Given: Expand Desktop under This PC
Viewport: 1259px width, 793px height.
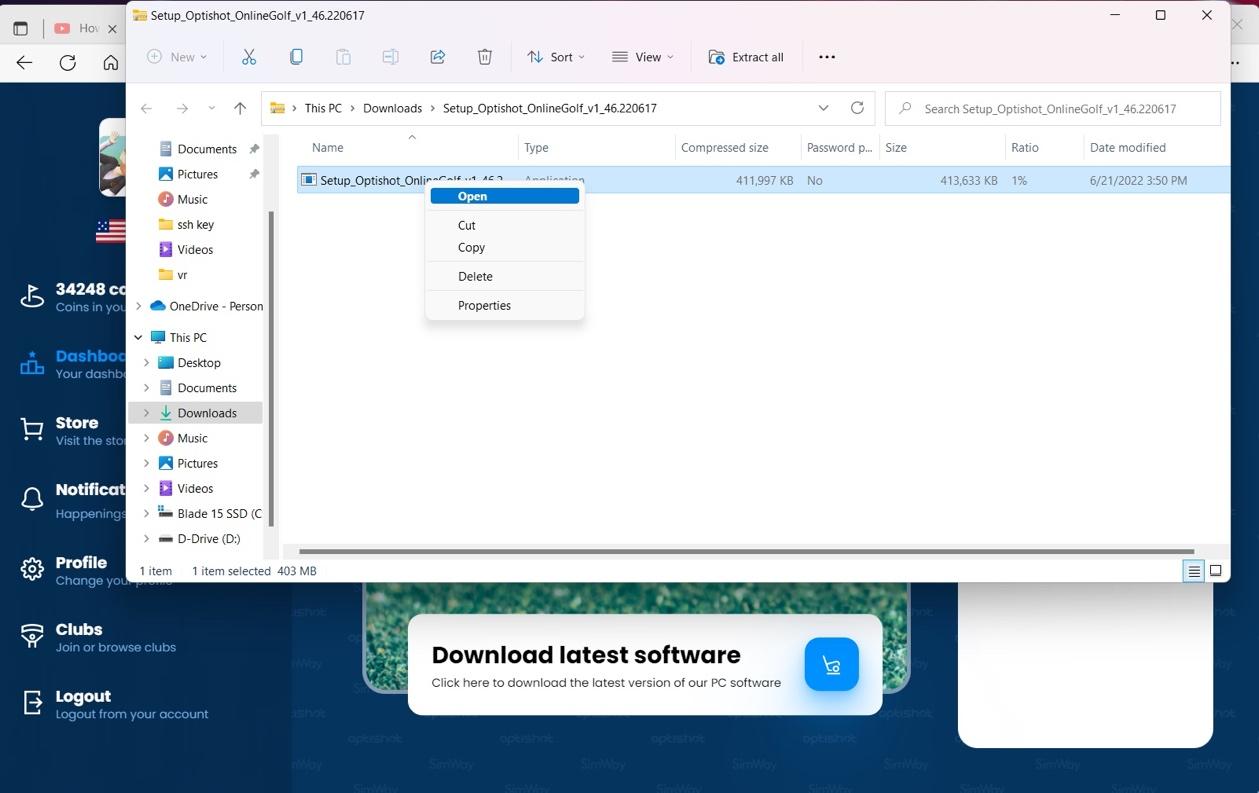Looking at the screenshot, I should click(x=147, y=362).
